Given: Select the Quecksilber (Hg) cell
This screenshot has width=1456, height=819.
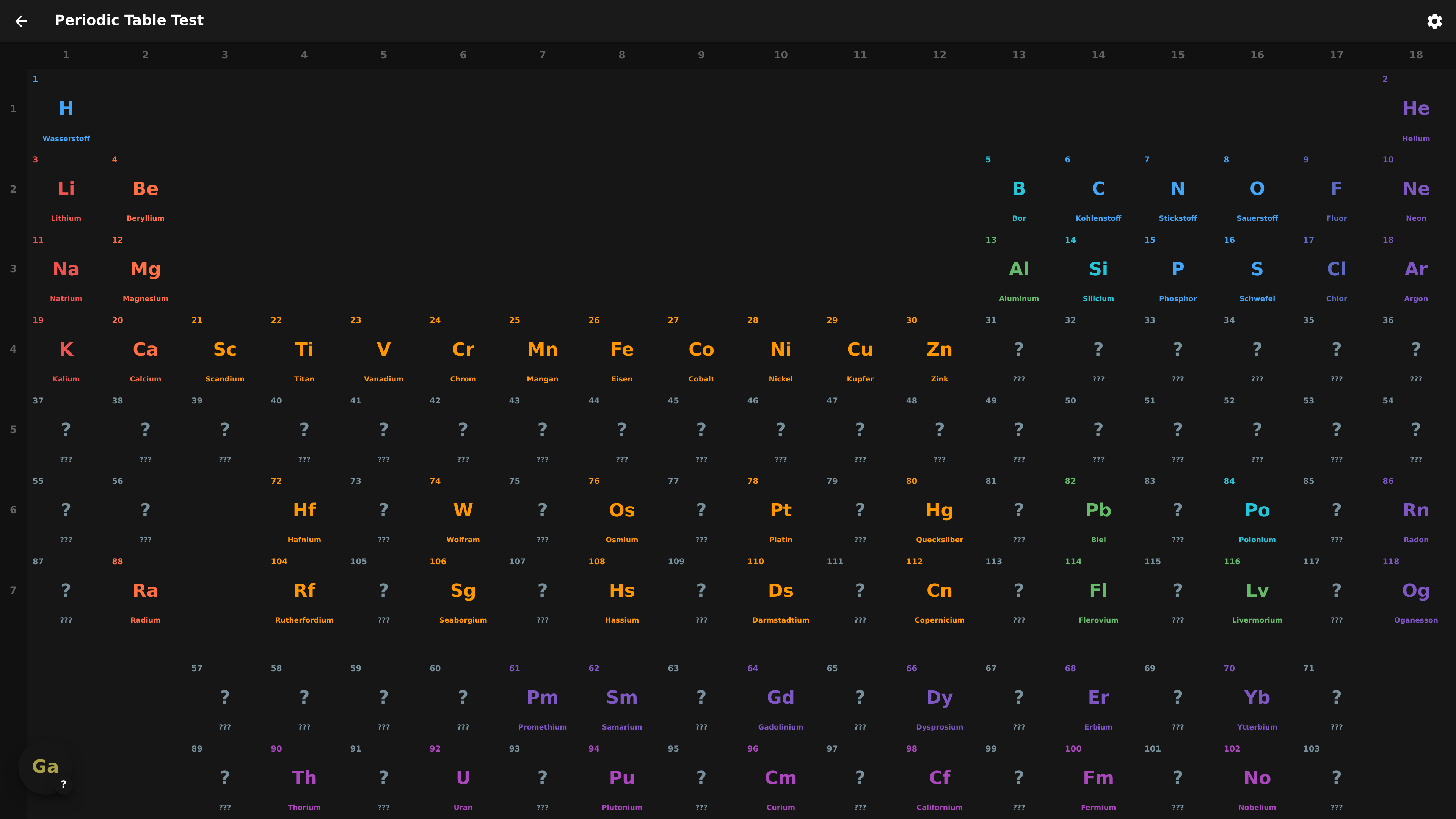Looking at the screenshot, I should [x=940, y=510].
